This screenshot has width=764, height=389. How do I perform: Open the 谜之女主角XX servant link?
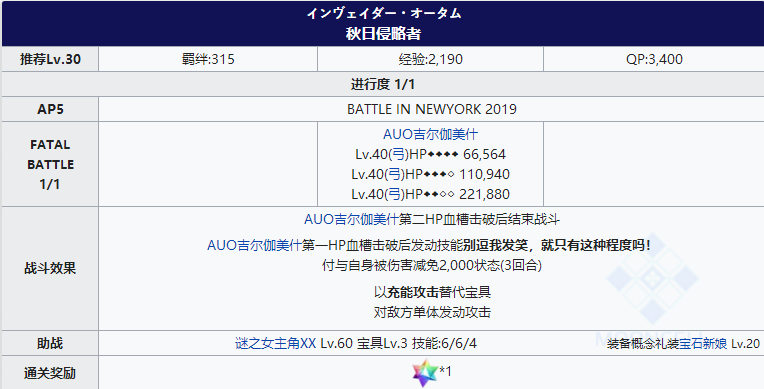[x=275, y=343]
